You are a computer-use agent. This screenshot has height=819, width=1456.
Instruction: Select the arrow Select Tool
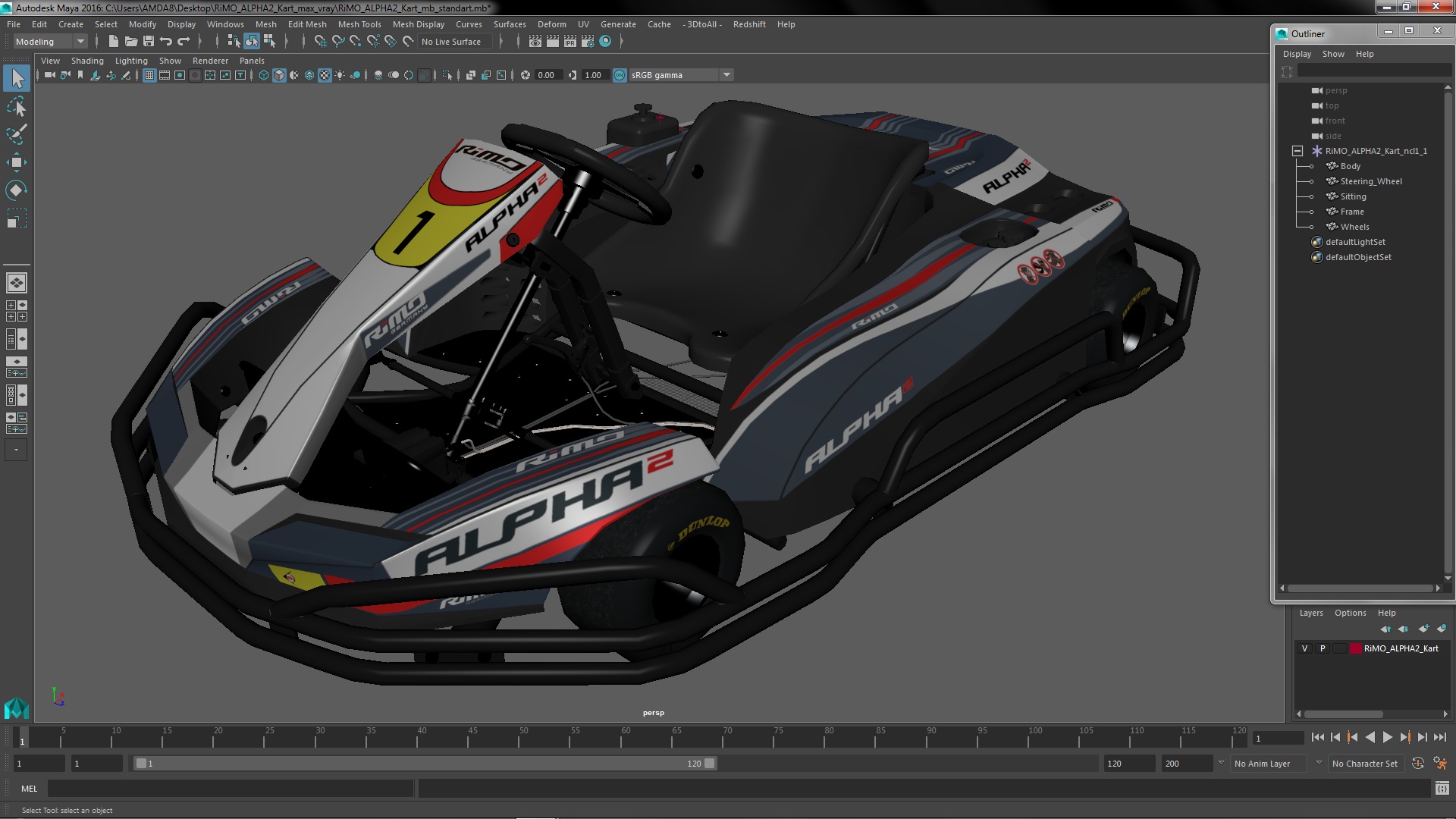pos(17,78)
